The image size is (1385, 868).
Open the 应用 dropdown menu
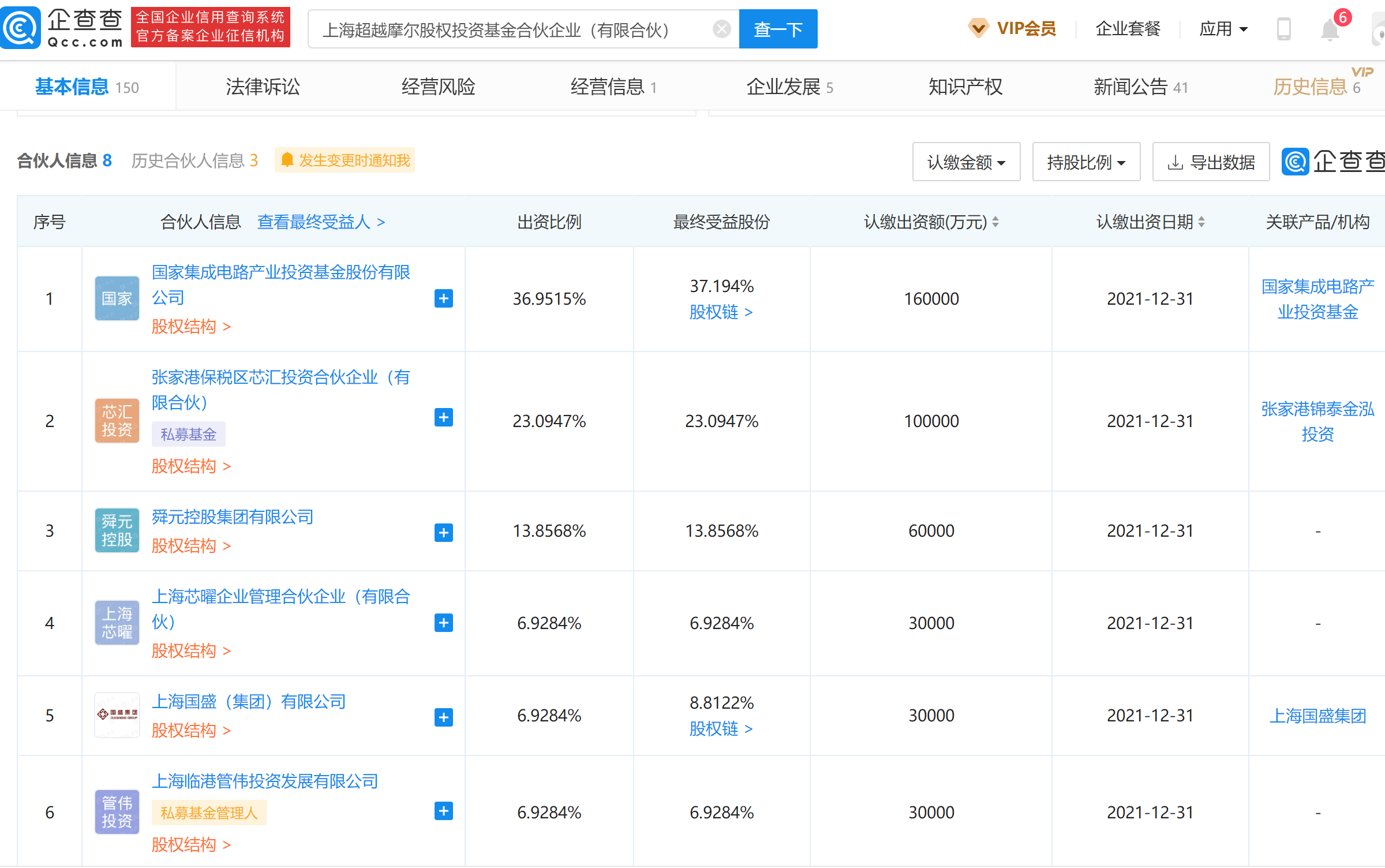1223,29
